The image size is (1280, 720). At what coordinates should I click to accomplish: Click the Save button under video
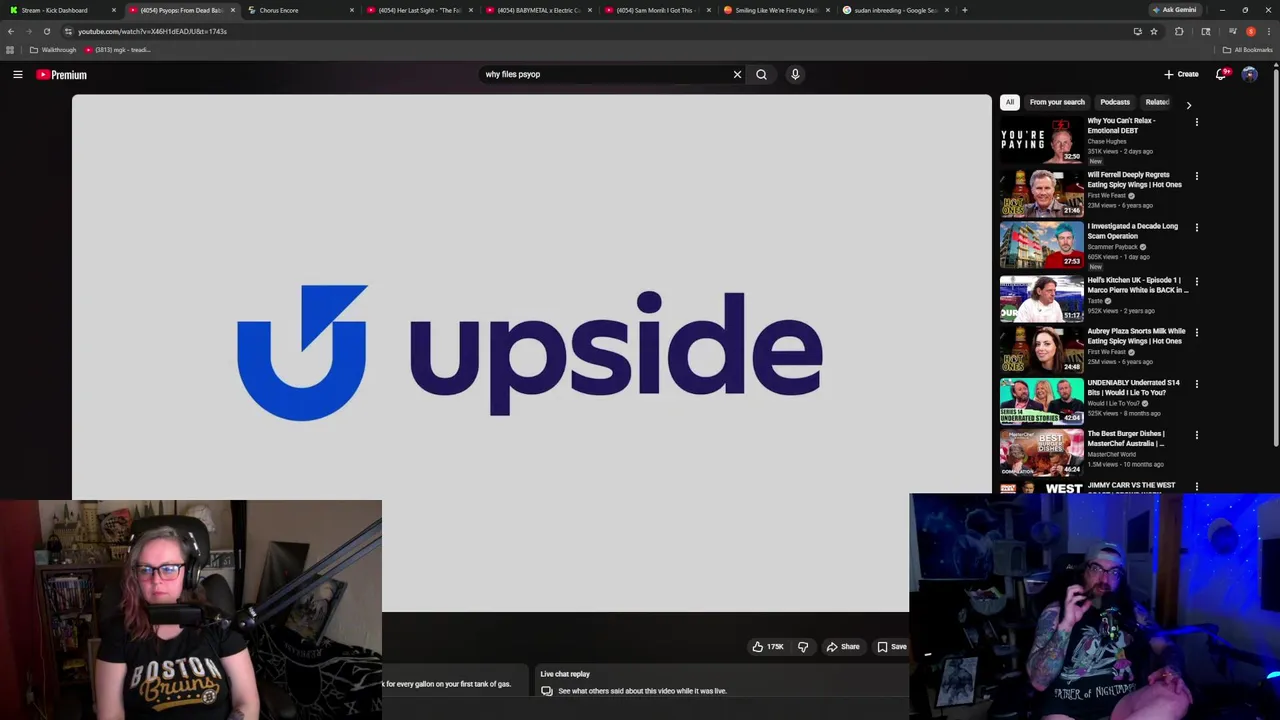pos(892,647)
